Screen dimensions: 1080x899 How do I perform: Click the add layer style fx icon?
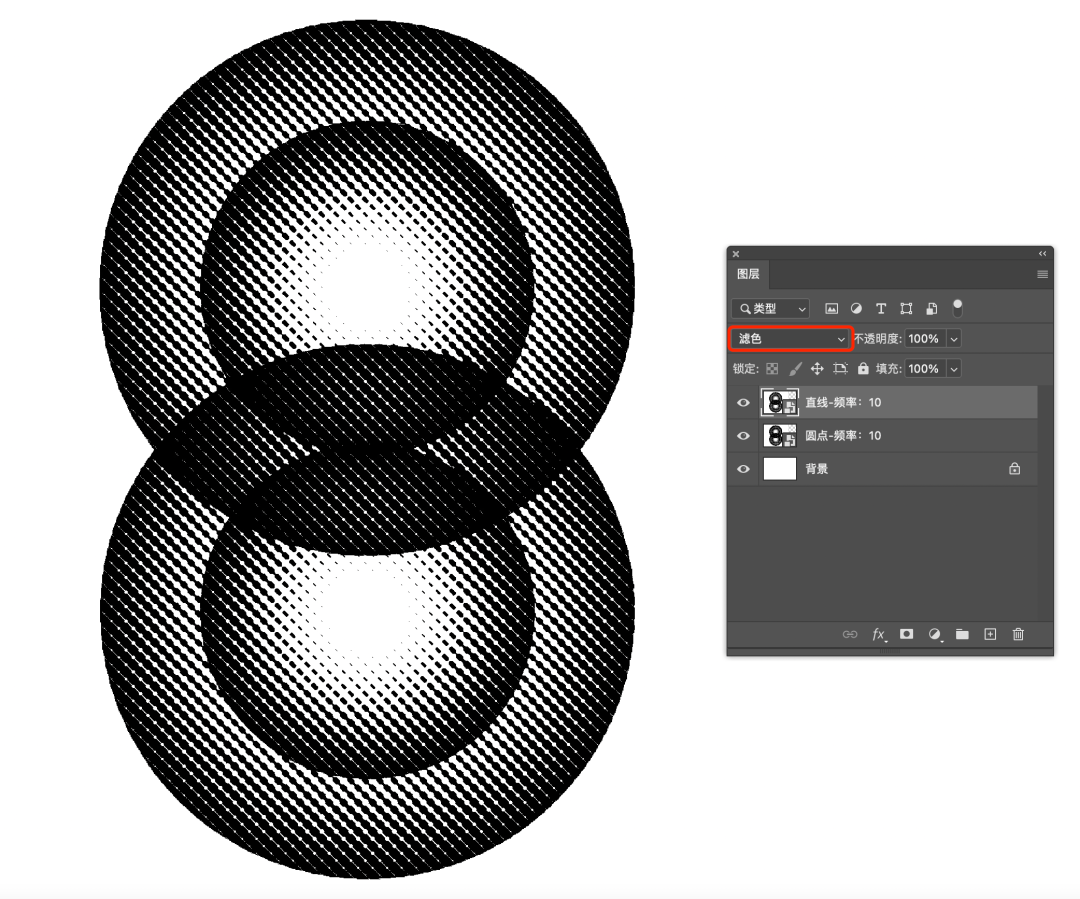point(879,634)
